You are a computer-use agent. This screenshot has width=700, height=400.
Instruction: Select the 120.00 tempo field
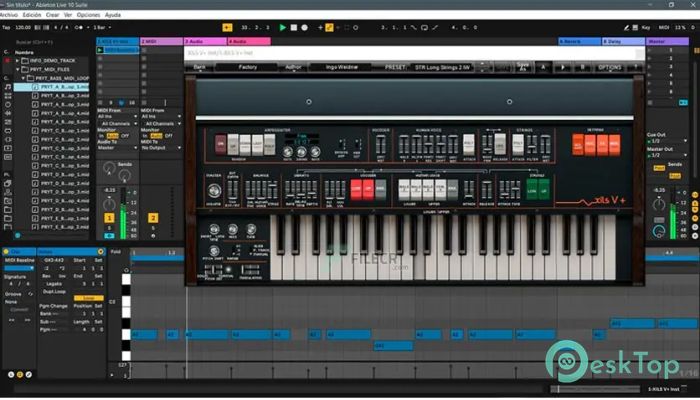23,28
